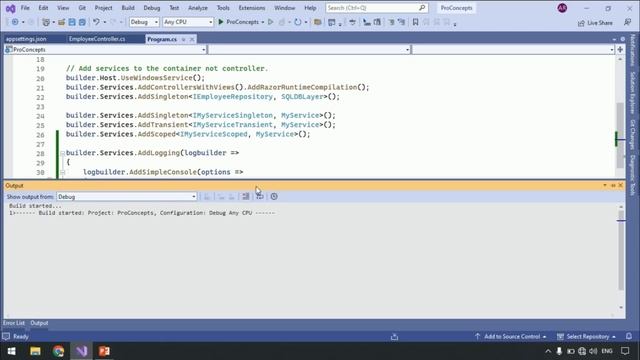640x360 pixels.
Task: Open the Analyze menu
Action: coord(198,8)
